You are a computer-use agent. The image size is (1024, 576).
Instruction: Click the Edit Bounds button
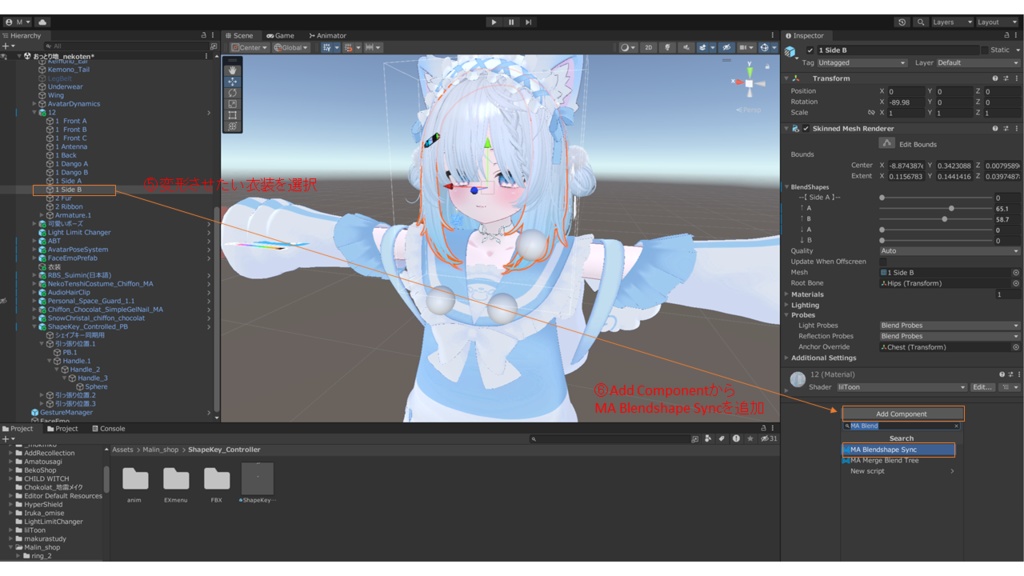click(886, 144)
